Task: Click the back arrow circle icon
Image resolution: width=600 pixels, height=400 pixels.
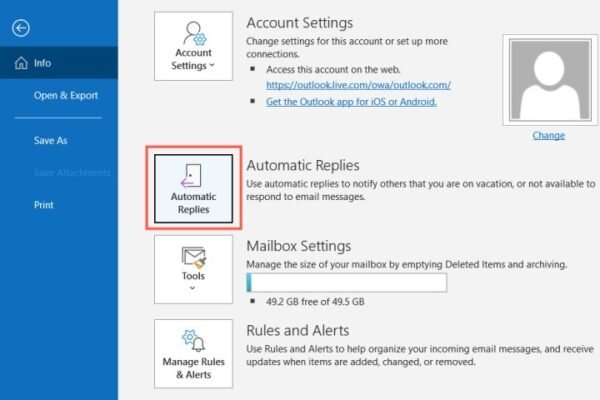Action: point(21,28)
